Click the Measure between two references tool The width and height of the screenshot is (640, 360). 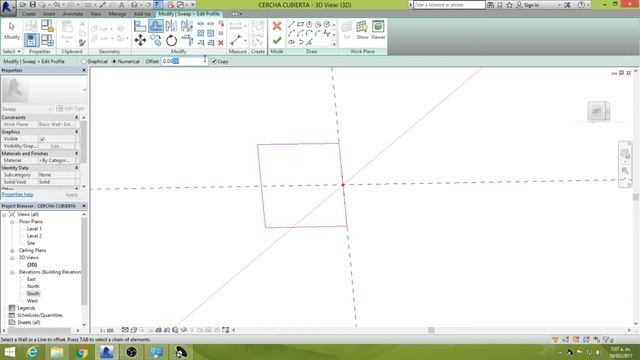click(236, 40)
